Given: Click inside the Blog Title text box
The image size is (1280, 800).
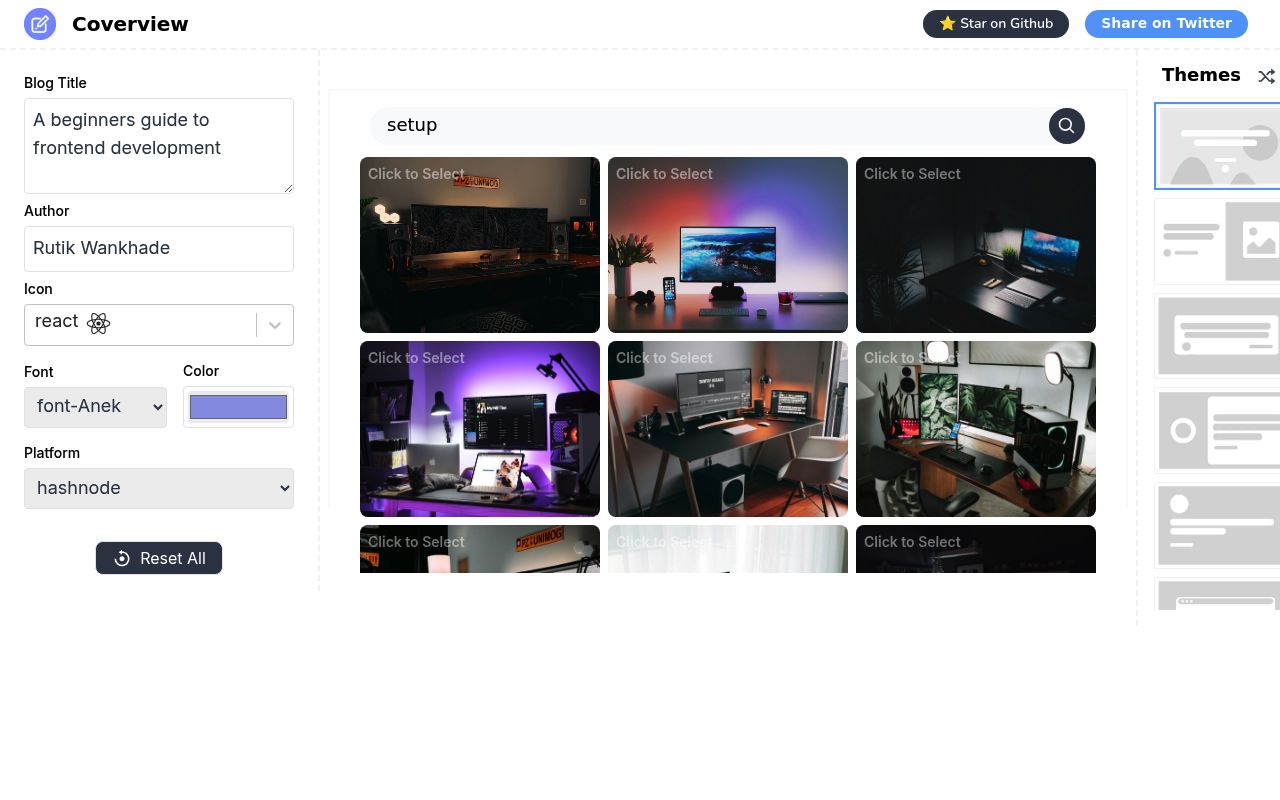Looking at the screenshot, I should coord(159,145).
